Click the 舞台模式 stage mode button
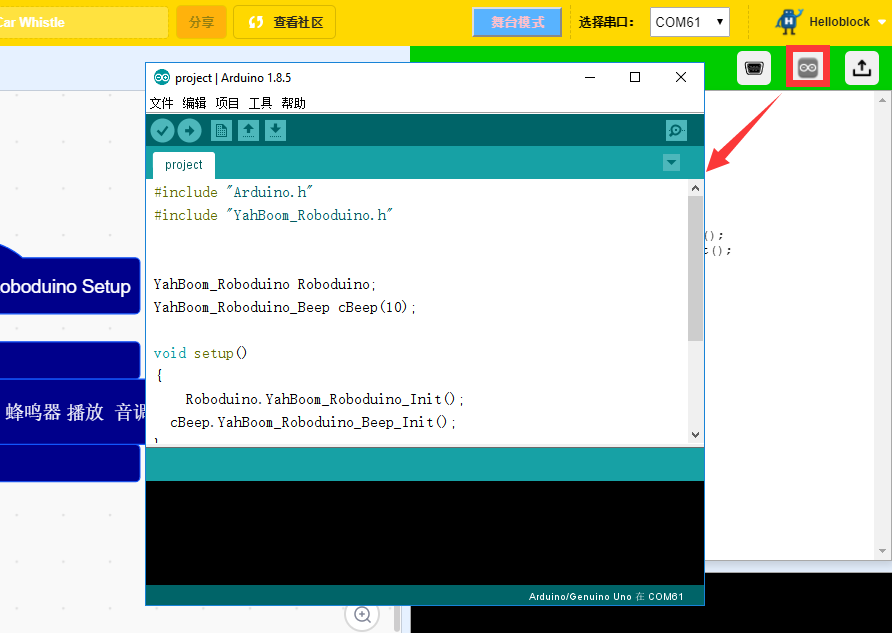Viewport: 892px width, 633px height. click(x=517, y=22)
